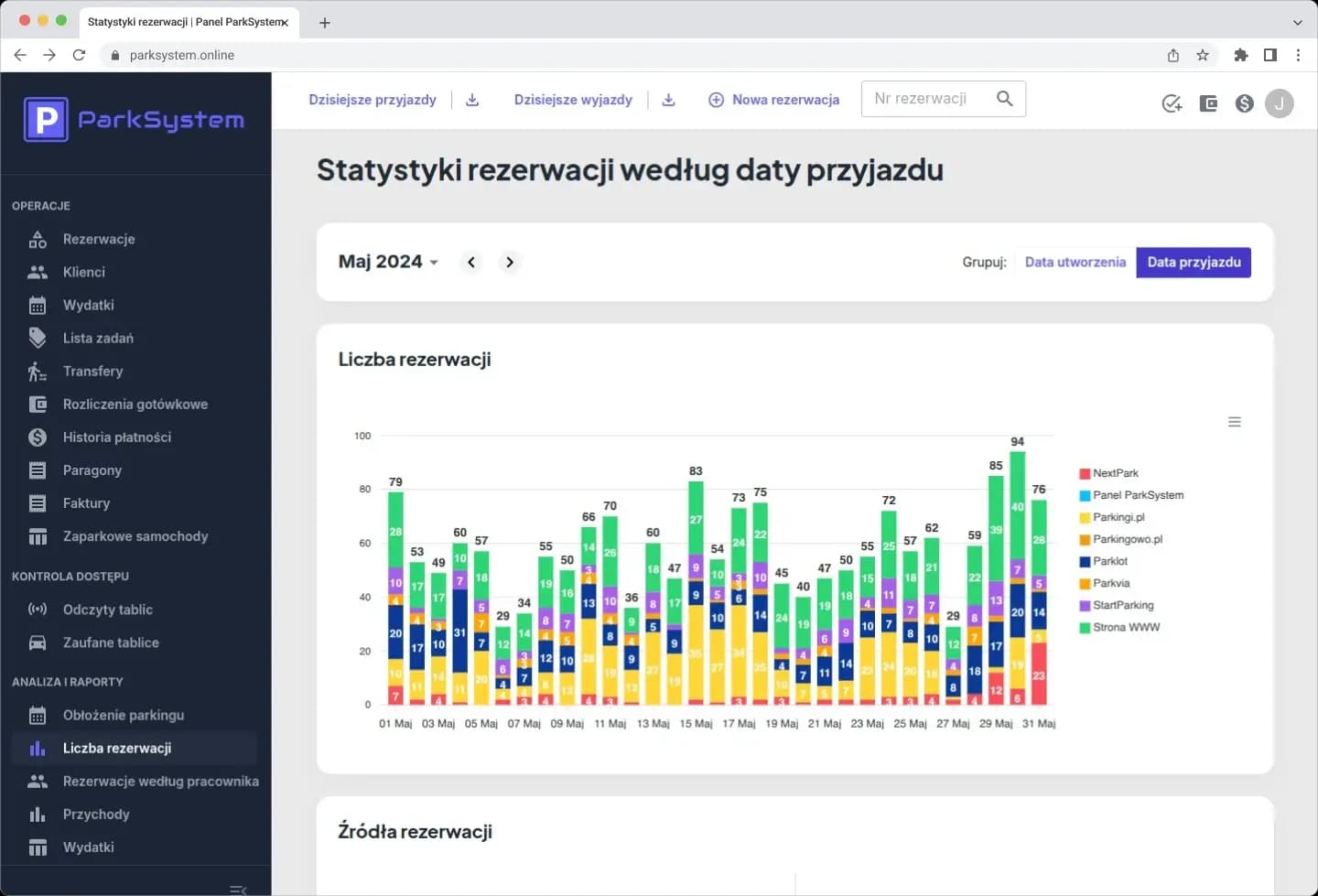Download today's departures list icon
This screenshot has width=1318, height=896.
point(668,100)
